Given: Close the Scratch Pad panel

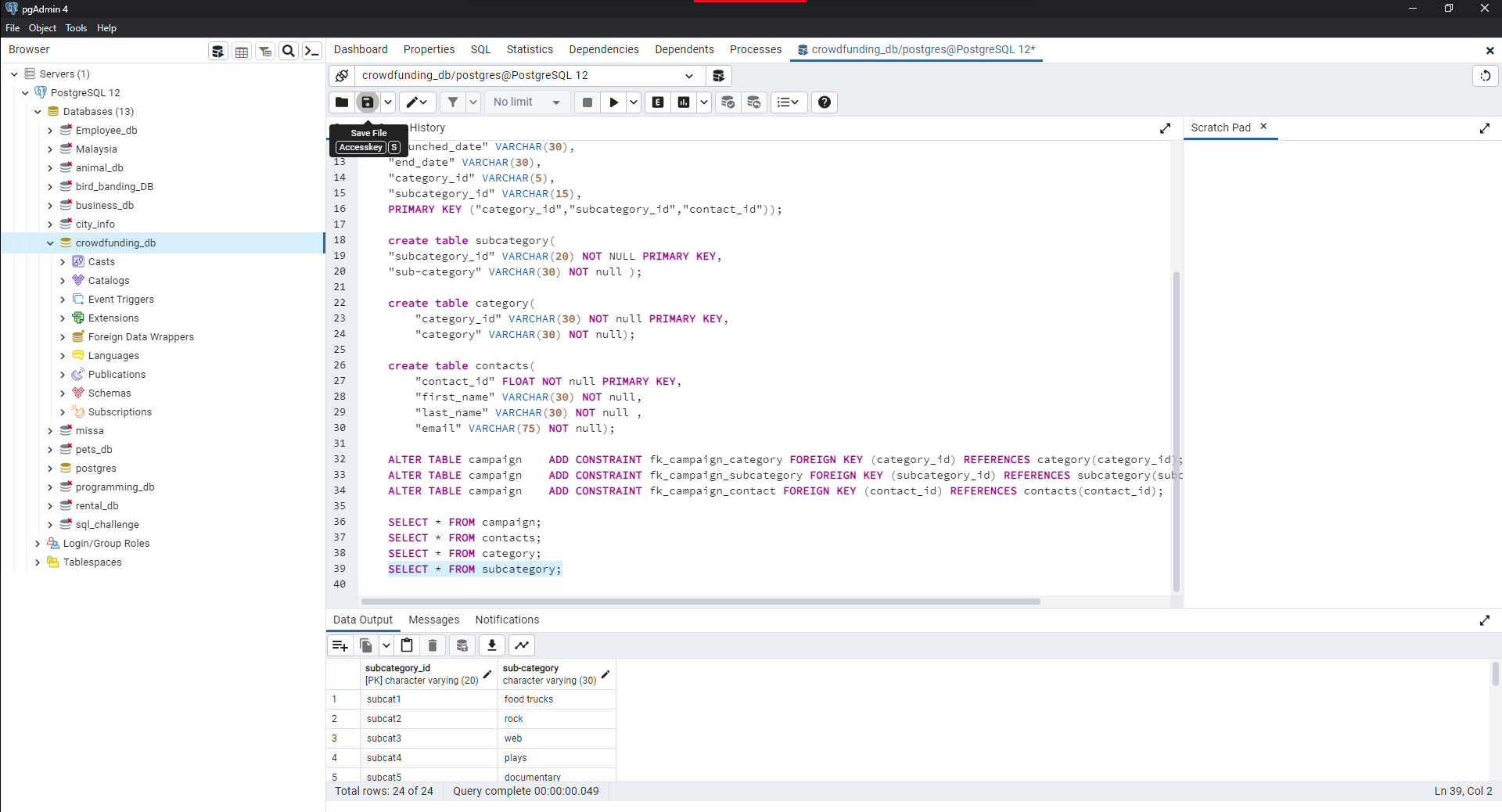Looking at the screenshot, I should click(x=1263, y=126).
